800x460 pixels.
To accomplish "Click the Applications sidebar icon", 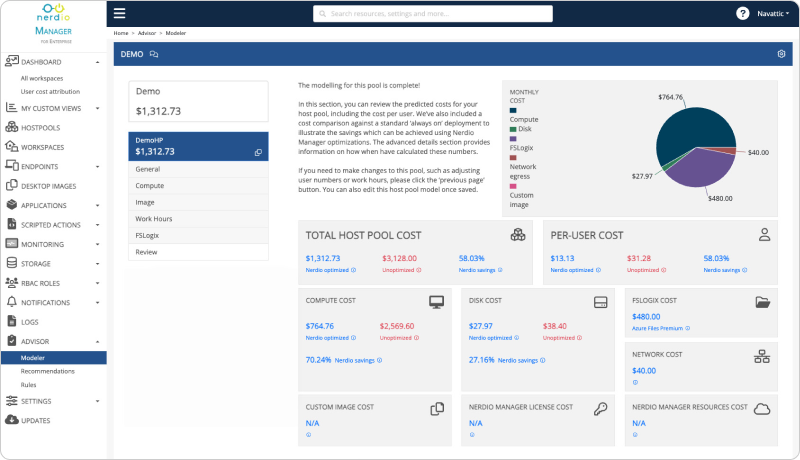I will coord(12,205).
